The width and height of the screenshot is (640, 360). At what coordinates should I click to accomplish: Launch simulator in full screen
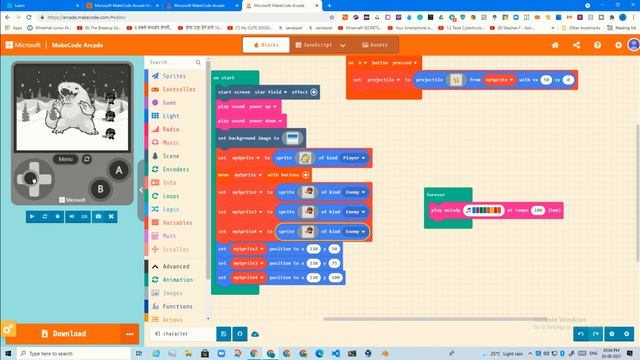(x=111, y=216)
